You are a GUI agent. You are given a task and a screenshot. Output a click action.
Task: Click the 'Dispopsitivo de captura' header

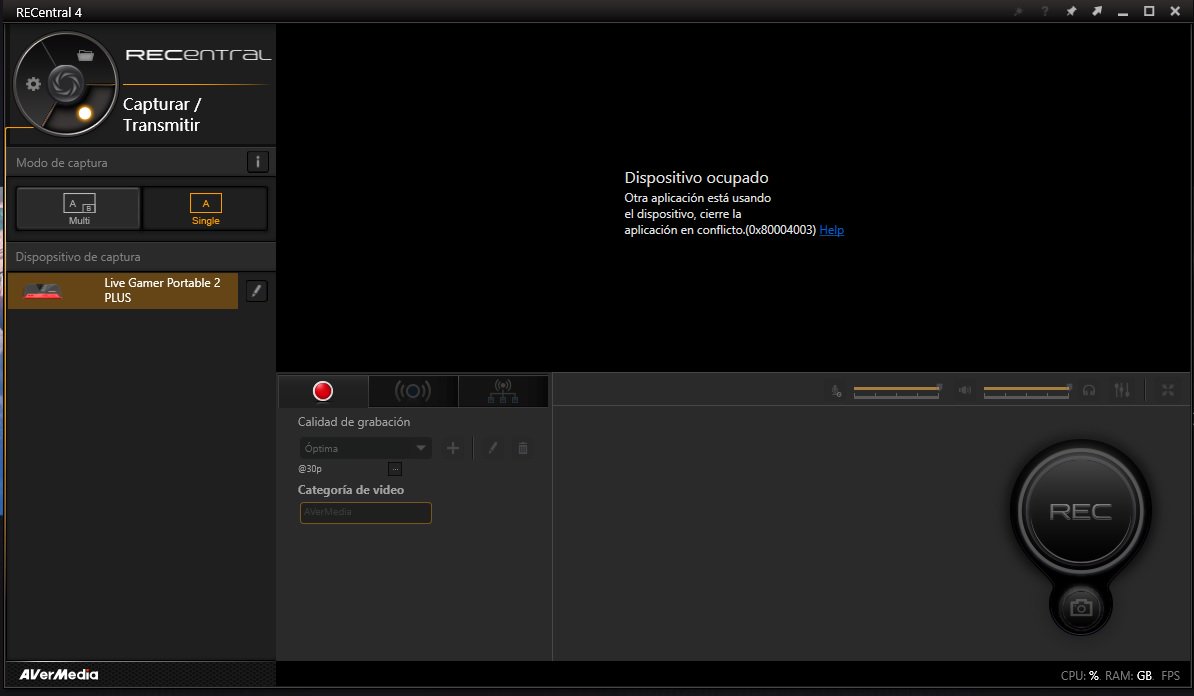78,257
